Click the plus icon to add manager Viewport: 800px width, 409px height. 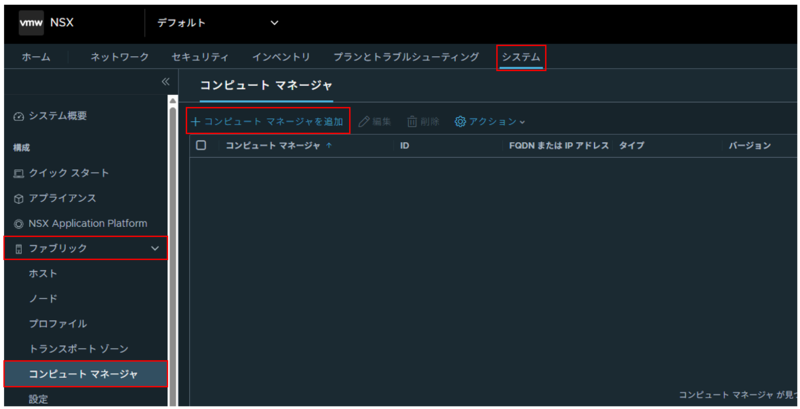[x=195, y=122]
